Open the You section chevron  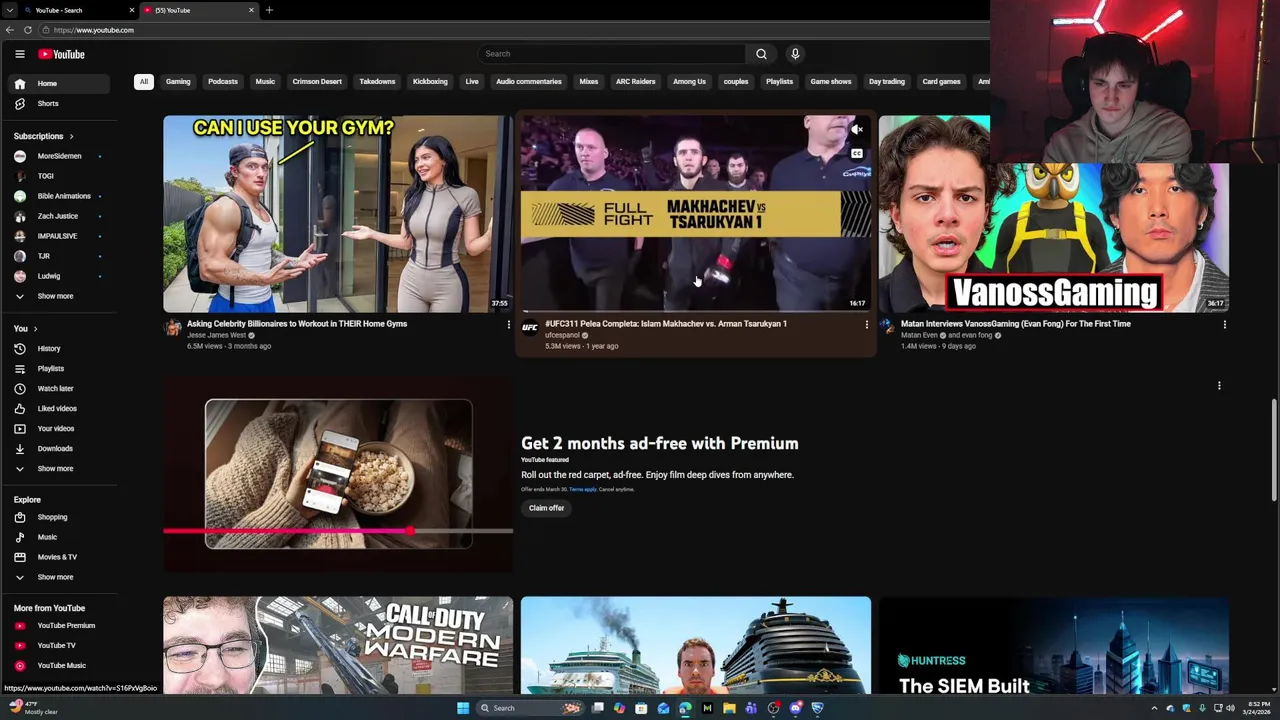pyautogui.click(x=35, y=329)
